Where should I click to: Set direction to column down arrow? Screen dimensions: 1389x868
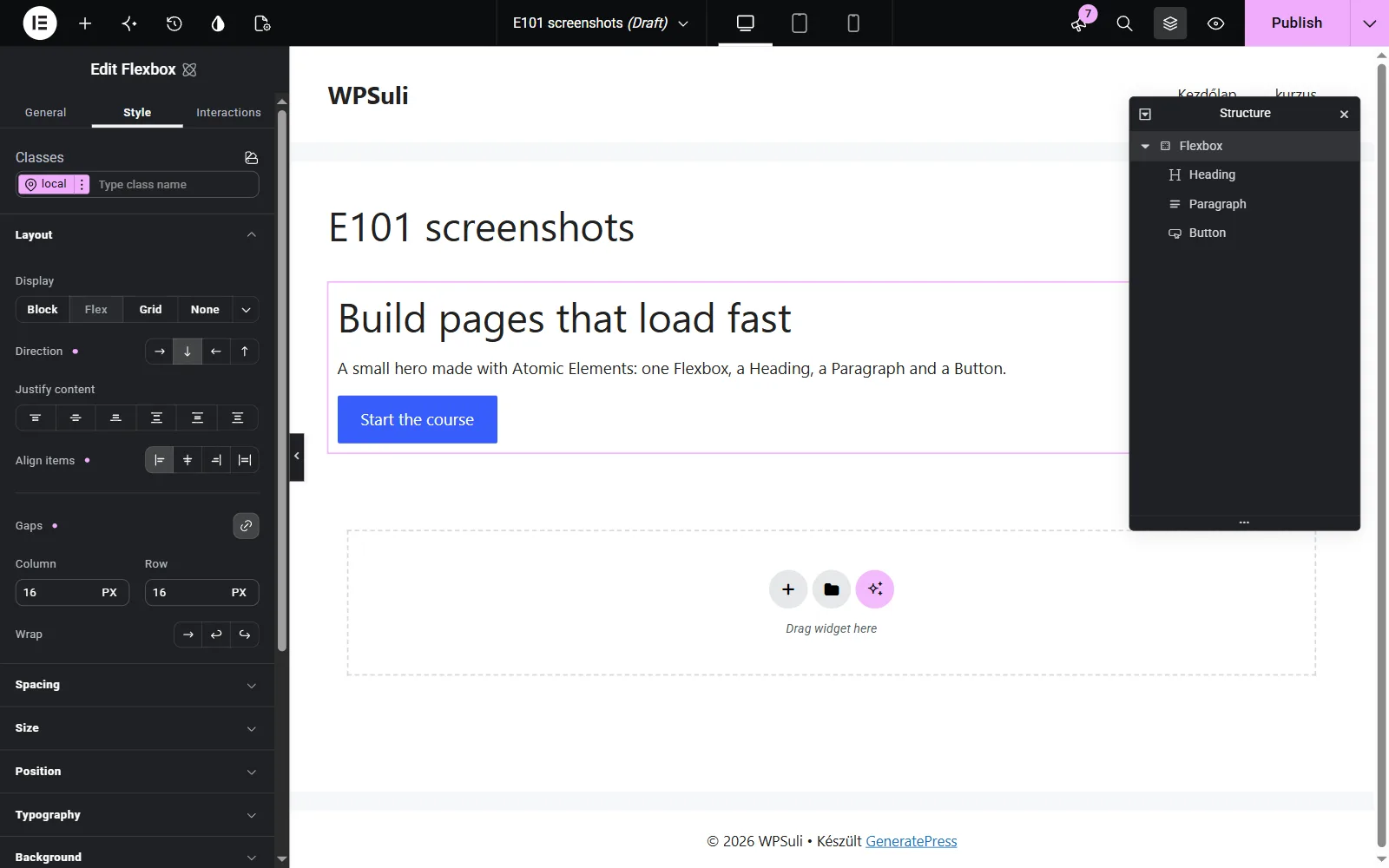tap(188, 352)
